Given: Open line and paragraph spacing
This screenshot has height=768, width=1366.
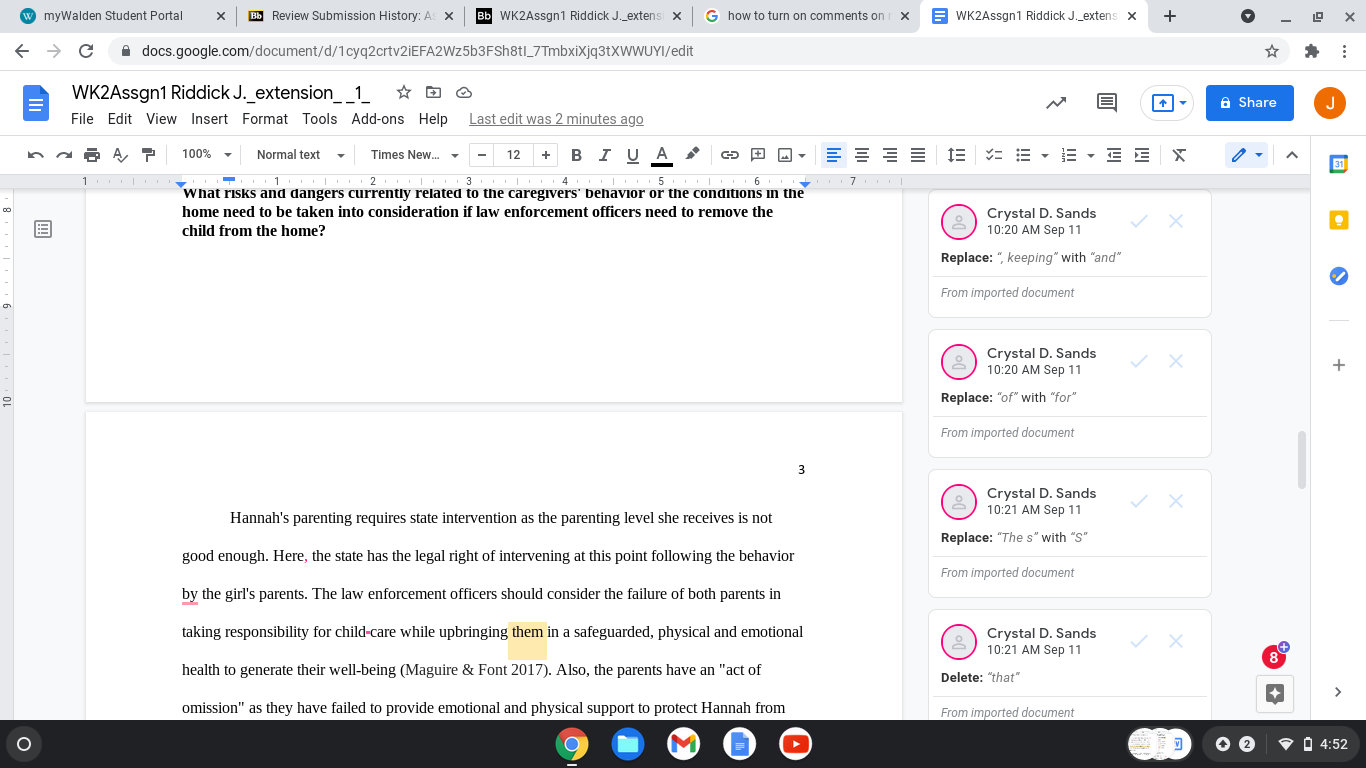Looking at the screenshot, I should pos(956,155).
